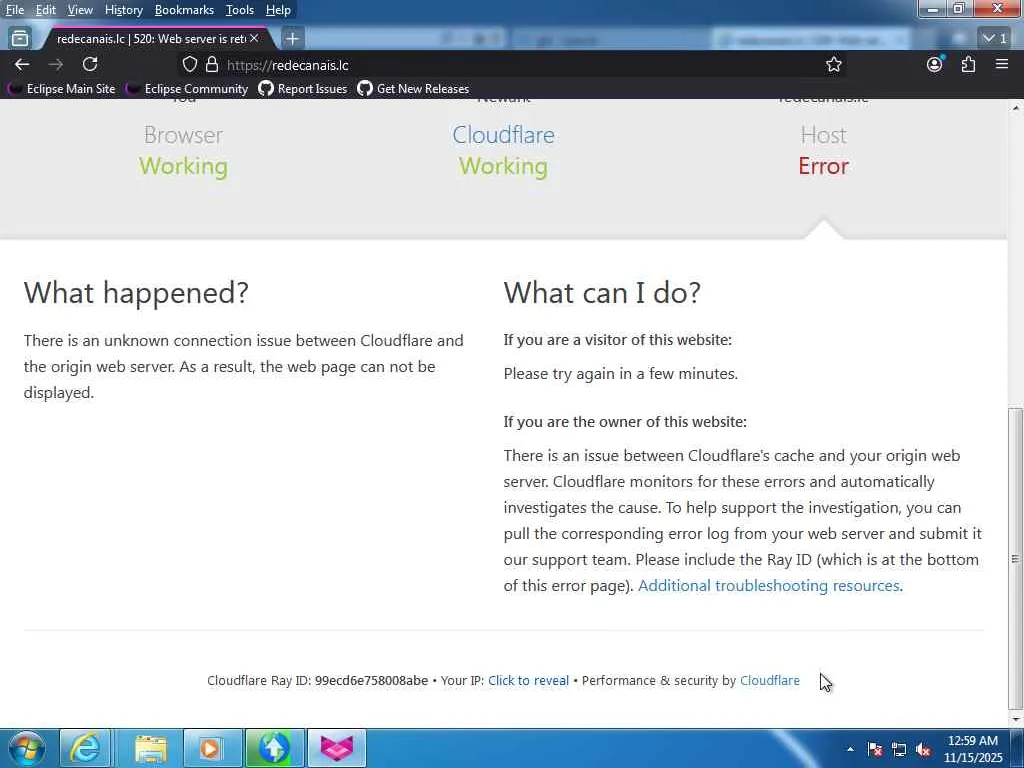Image resolution: width=1024 pixels, height=768 pixels.
Task: Restore down the browser window
Action: pyautogui.click(x=959, y=9)
